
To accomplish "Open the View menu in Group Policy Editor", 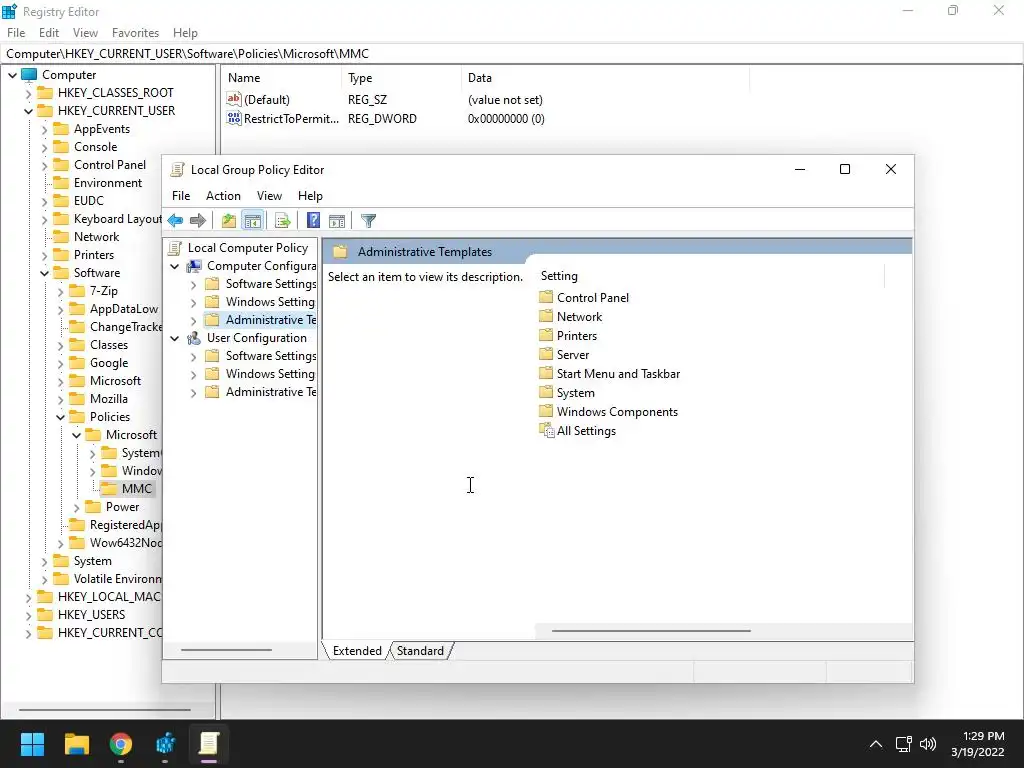I will [269, 196].
